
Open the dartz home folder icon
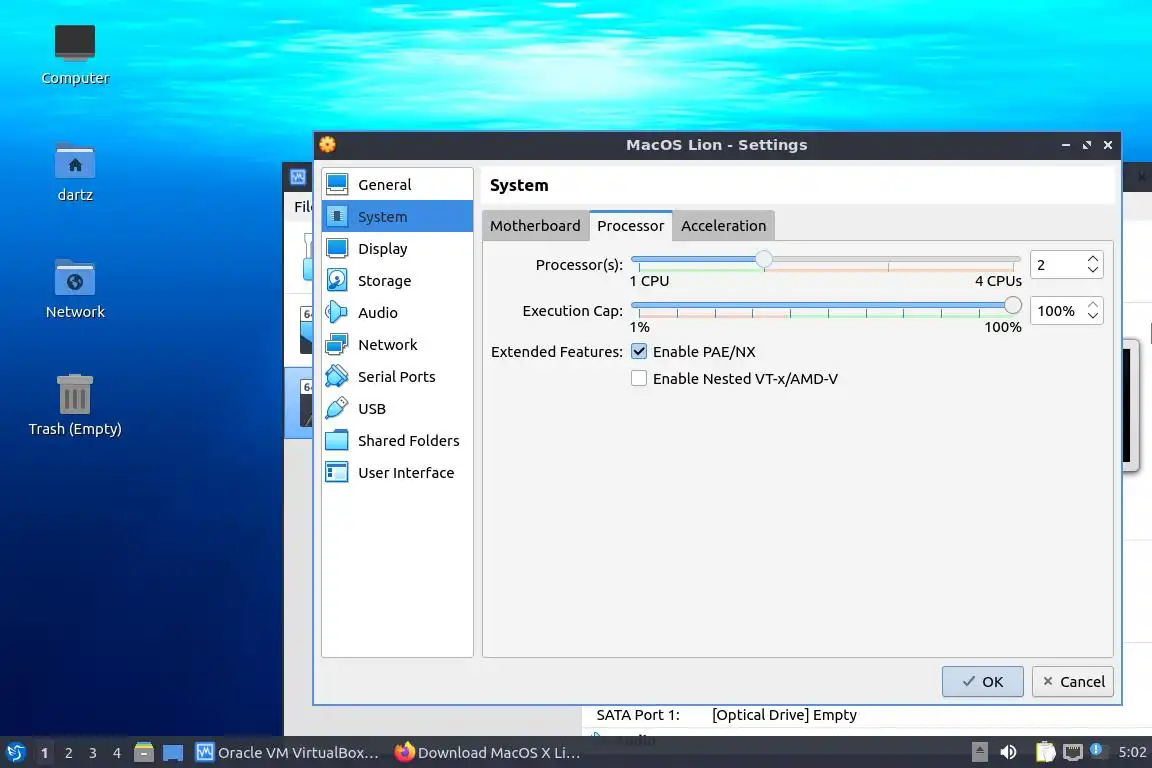(x=75, y=161)
